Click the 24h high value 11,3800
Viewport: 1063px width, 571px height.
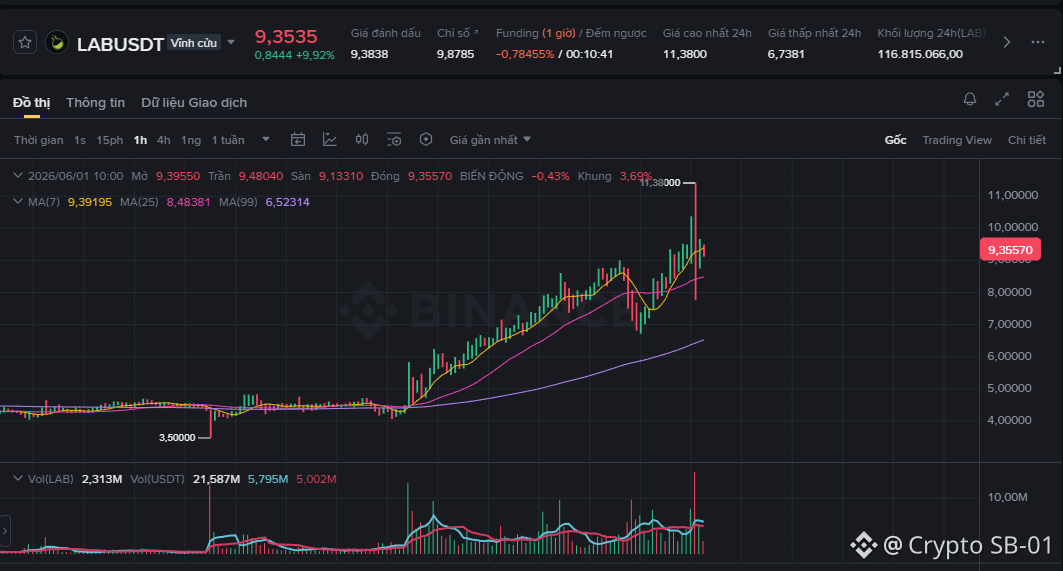(x=685, y=54)
